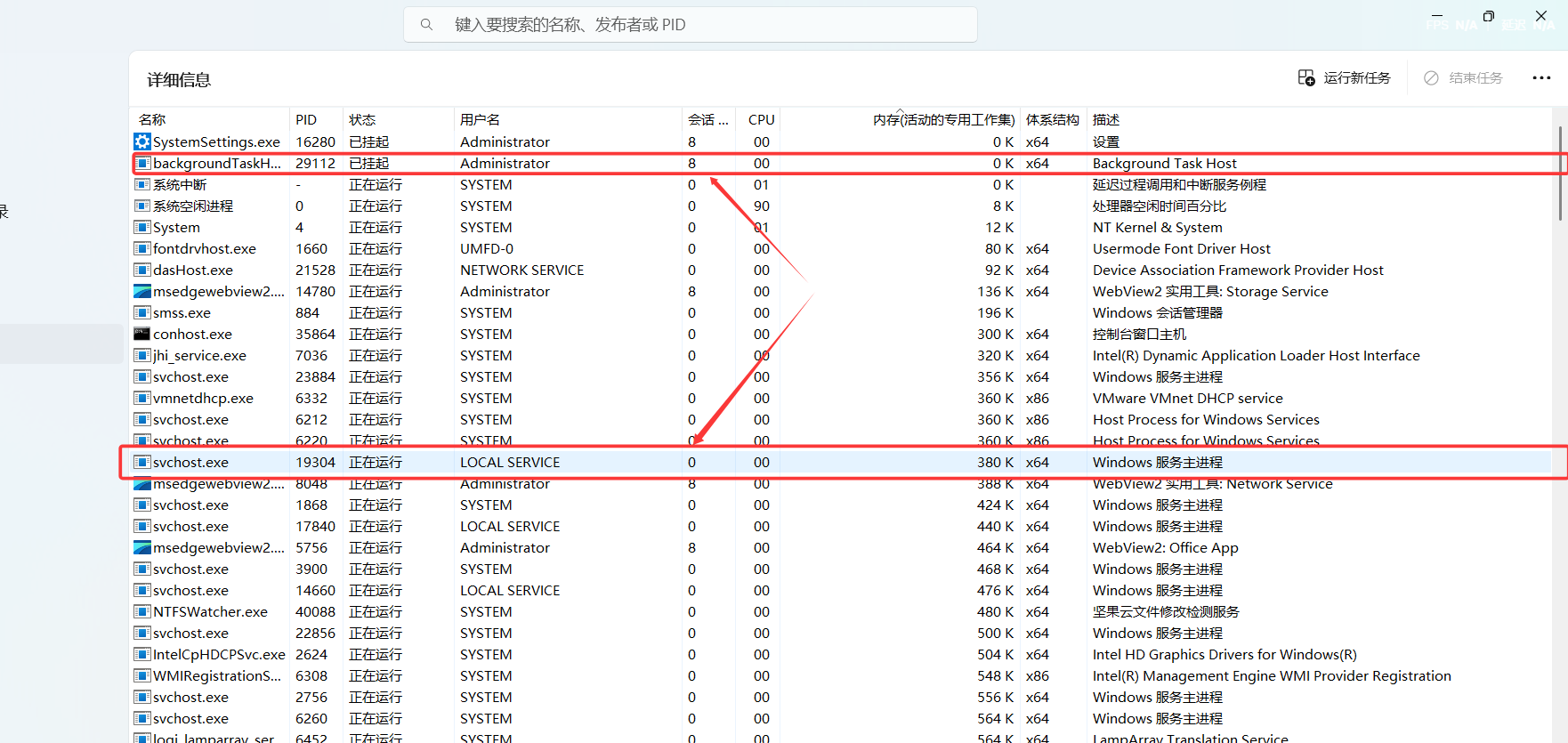
Task: Click the svchost.exe PID 23884 icon
Action: pos(142,376)
